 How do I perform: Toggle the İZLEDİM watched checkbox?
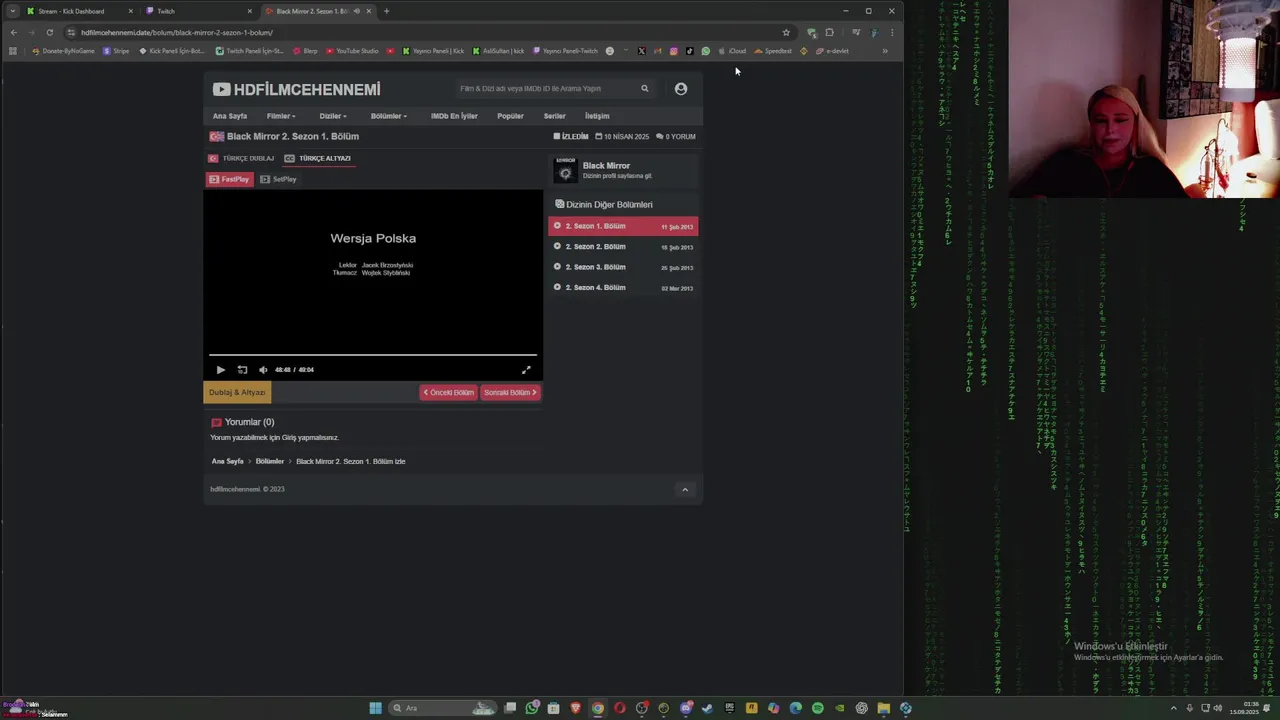coord(571,137)
